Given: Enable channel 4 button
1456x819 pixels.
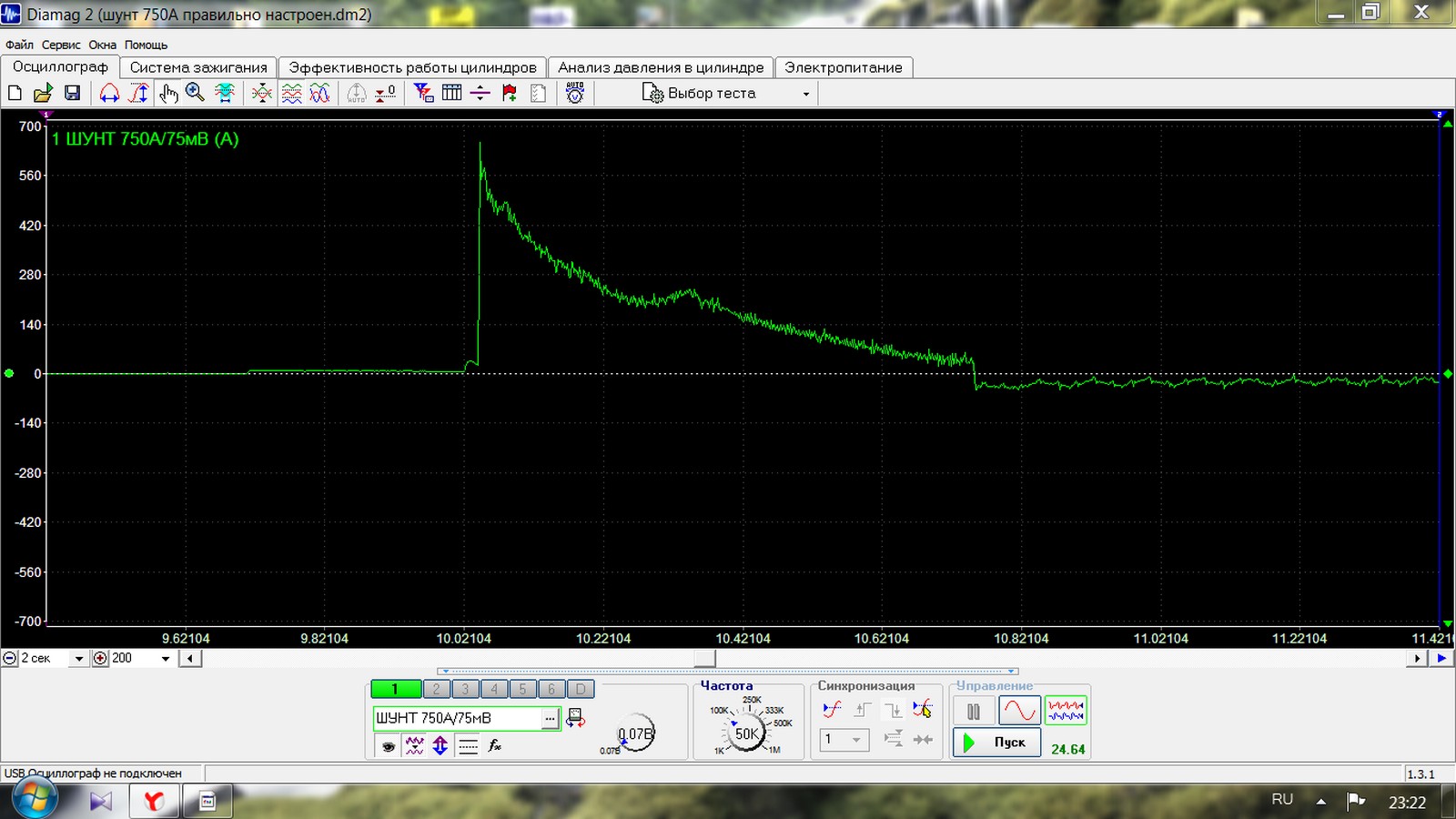Looking at the screenshot, I should (494, 689).
